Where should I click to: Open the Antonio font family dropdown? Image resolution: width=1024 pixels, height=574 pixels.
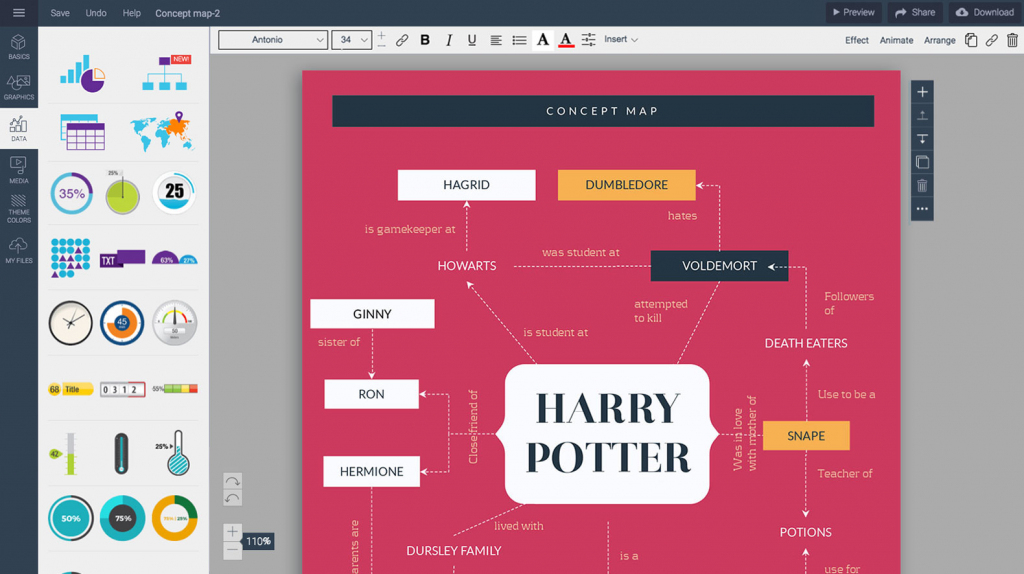click(x=273, y=40)
